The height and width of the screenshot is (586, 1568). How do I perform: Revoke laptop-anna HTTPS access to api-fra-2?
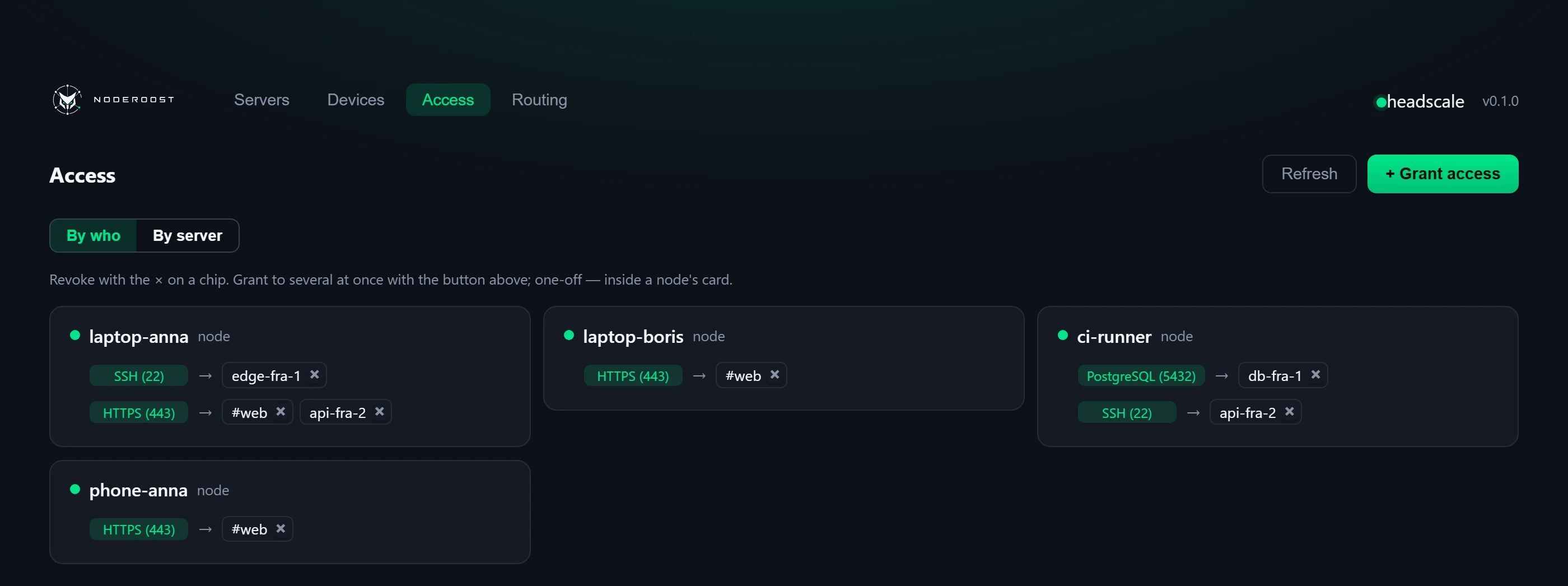pyautogui.click(x=379, y=412)
